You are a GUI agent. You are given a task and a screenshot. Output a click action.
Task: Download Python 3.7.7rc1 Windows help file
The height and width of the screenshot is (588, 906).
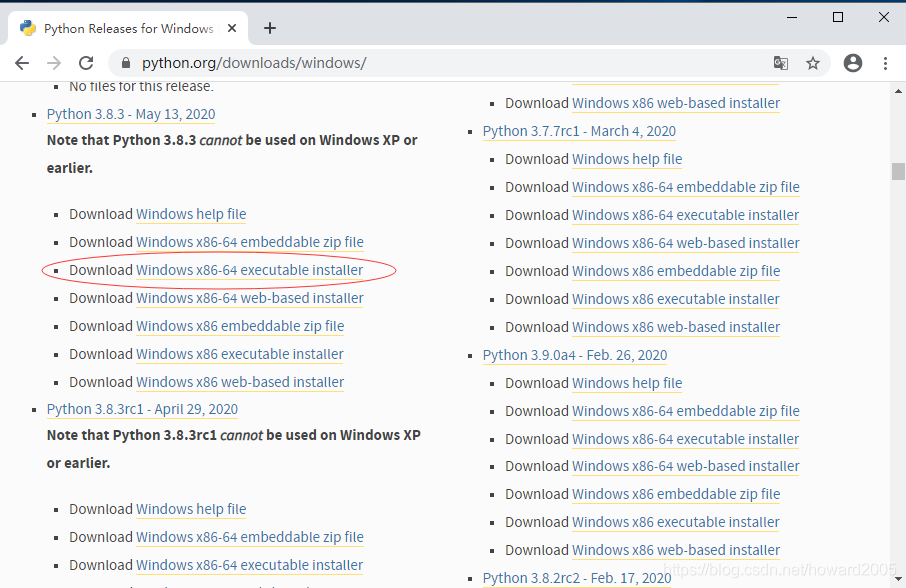627,159
